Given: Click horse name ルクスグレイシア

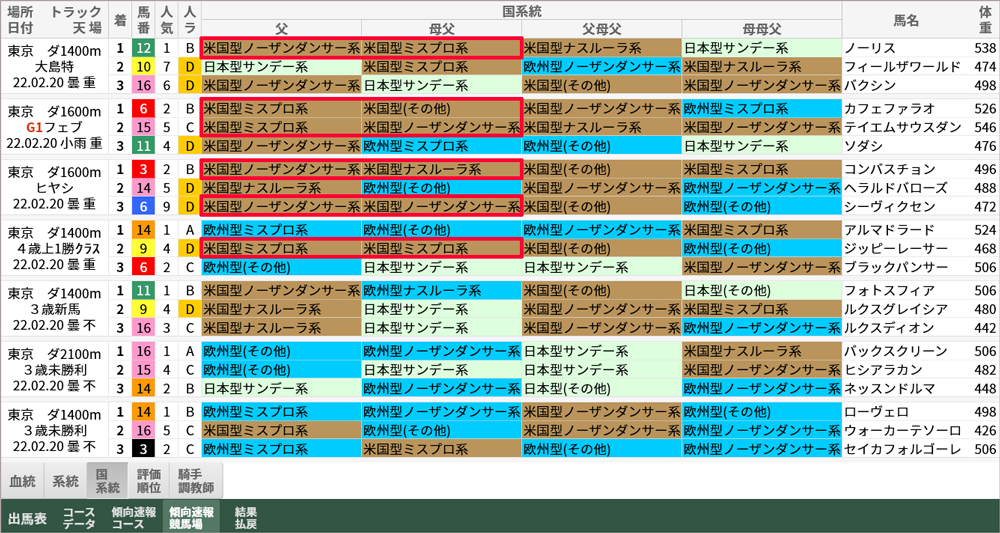Looking at the screenshot, I should pyautogui.click(x=895, y=309).
